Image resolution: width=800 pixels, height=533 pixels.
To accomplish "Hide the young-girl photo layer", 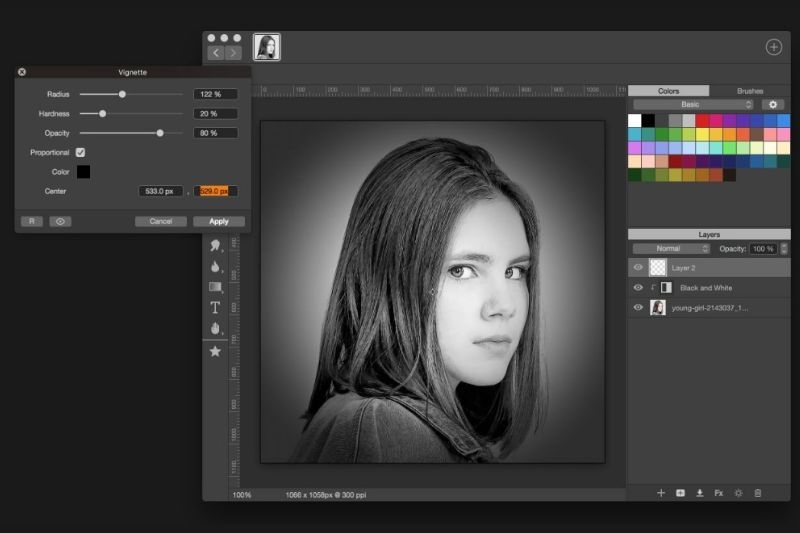I will point(638,308).
